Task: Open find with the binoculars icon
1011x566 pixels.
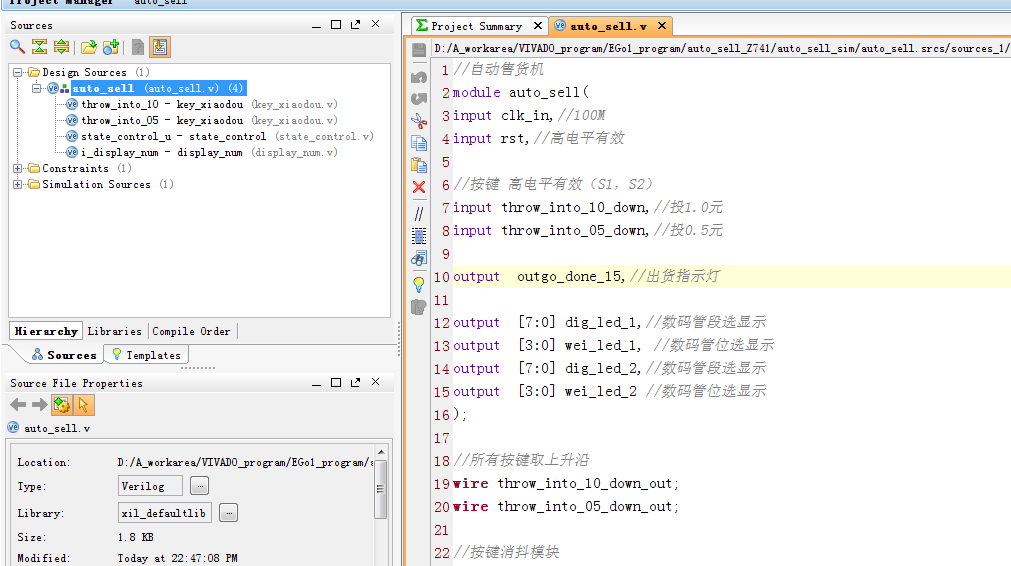Action: pos(418,259)
